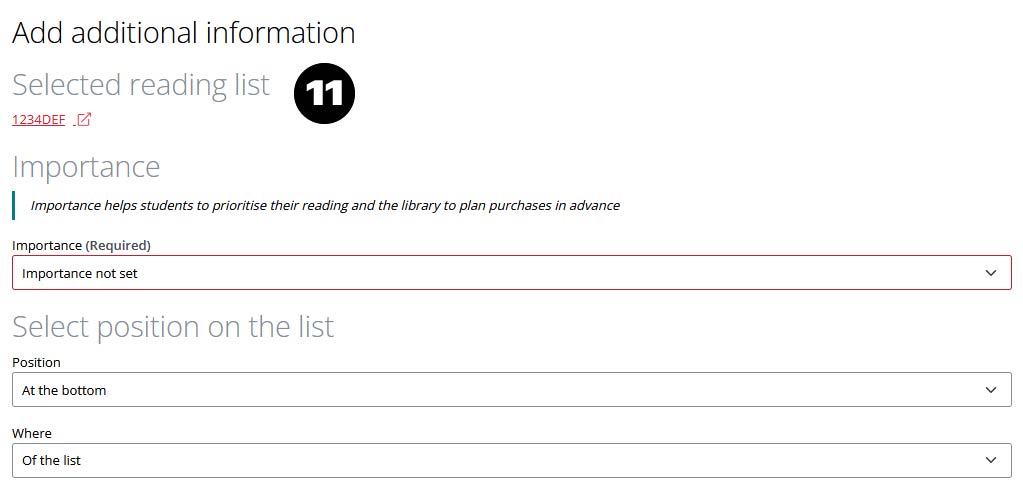Click the chevron arrow on the Position dropdown
1023x491 pixels.
[991, 390]
